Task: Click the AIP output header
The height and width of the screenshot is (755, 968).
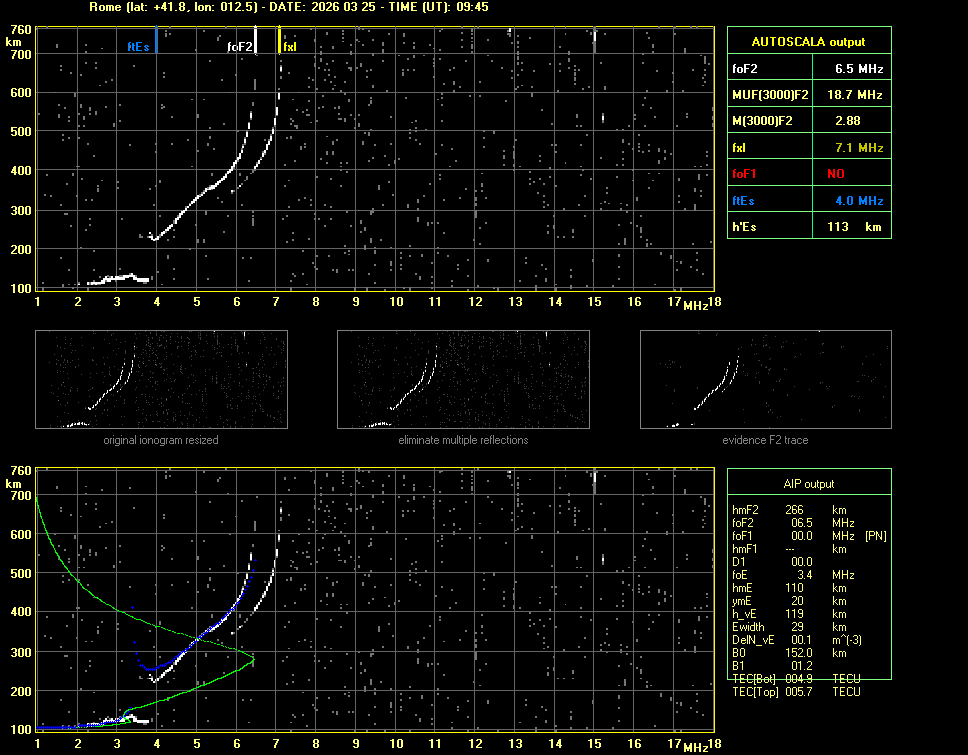Action: [808, 484]
